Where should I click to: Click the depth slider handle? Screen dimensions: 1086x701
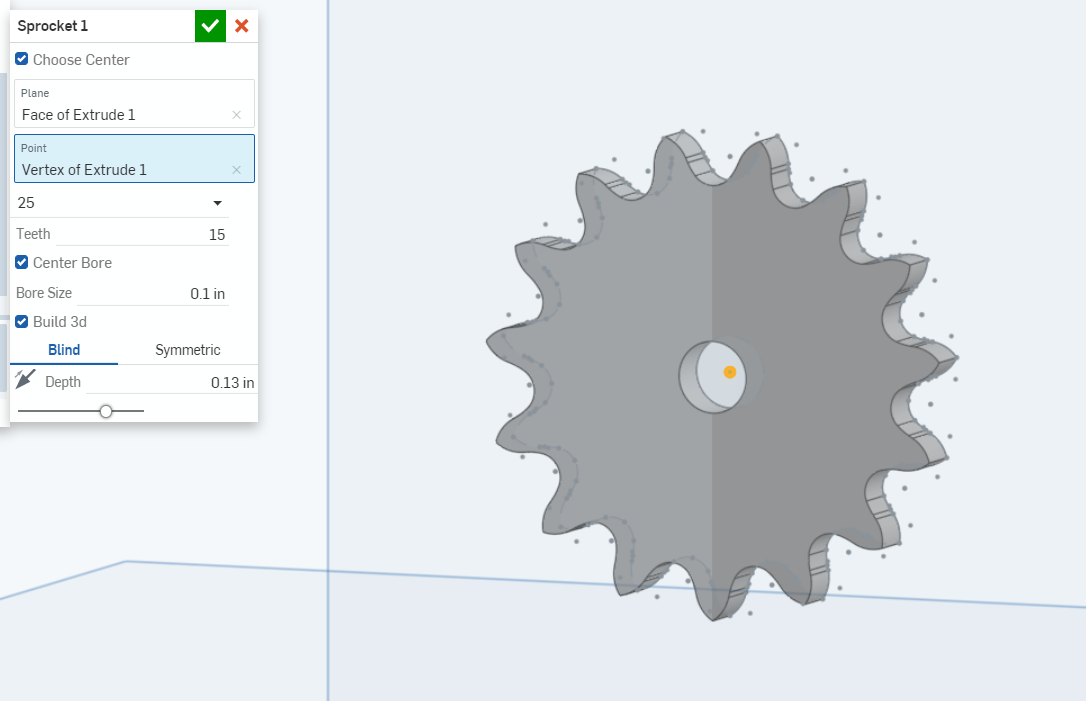click(x=107, y=410)
